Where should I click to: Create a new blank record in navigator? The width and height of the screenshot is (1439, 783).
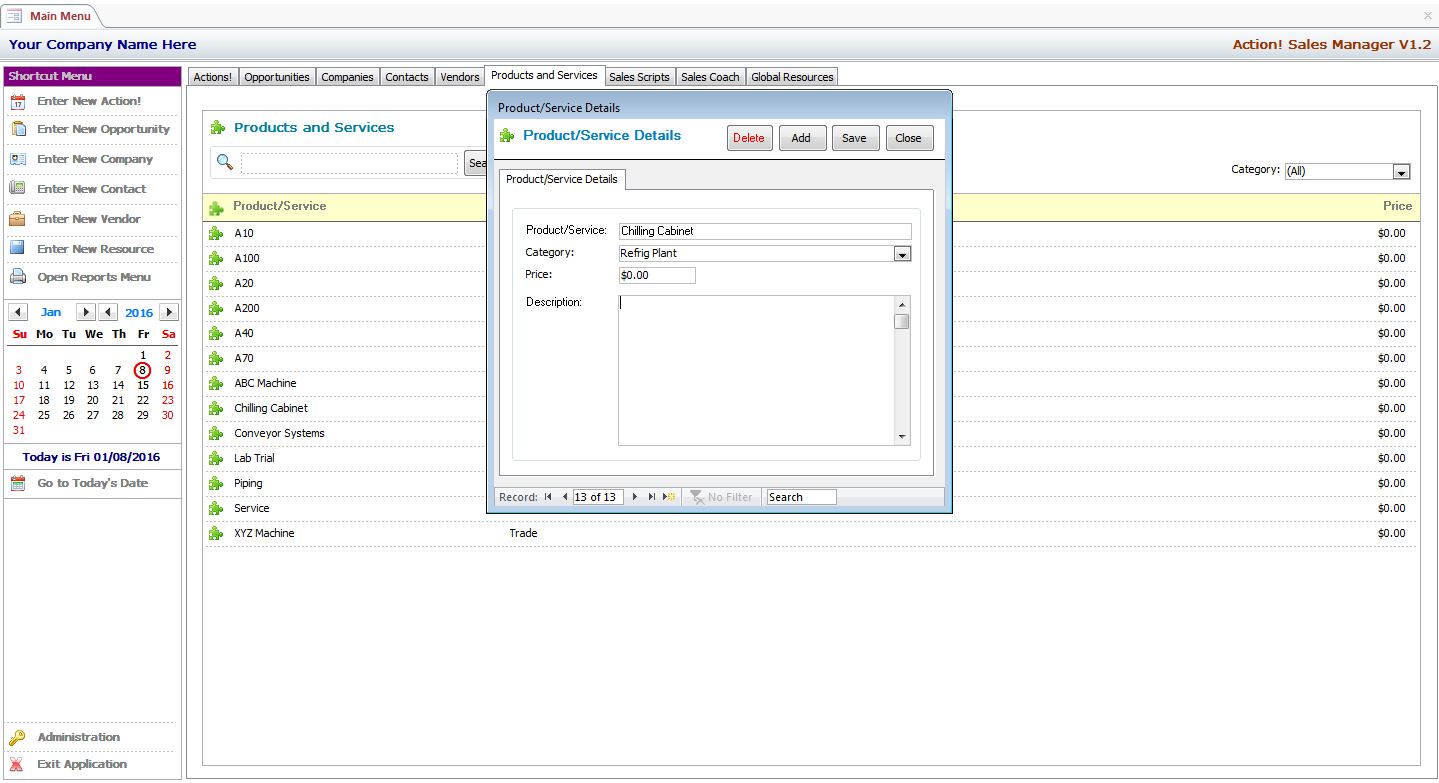pyautogui.click(x=669, y=497)
